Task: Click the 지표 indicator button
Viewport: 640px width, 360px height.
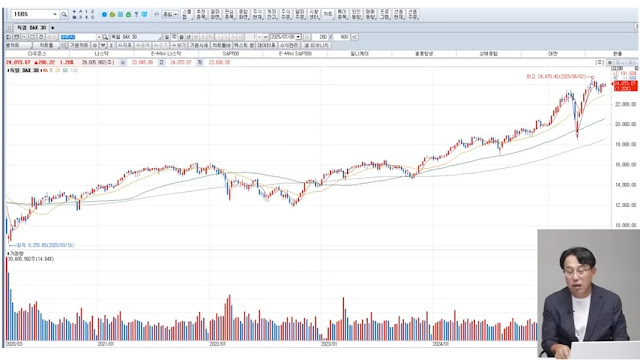Action: click(125, 45)
